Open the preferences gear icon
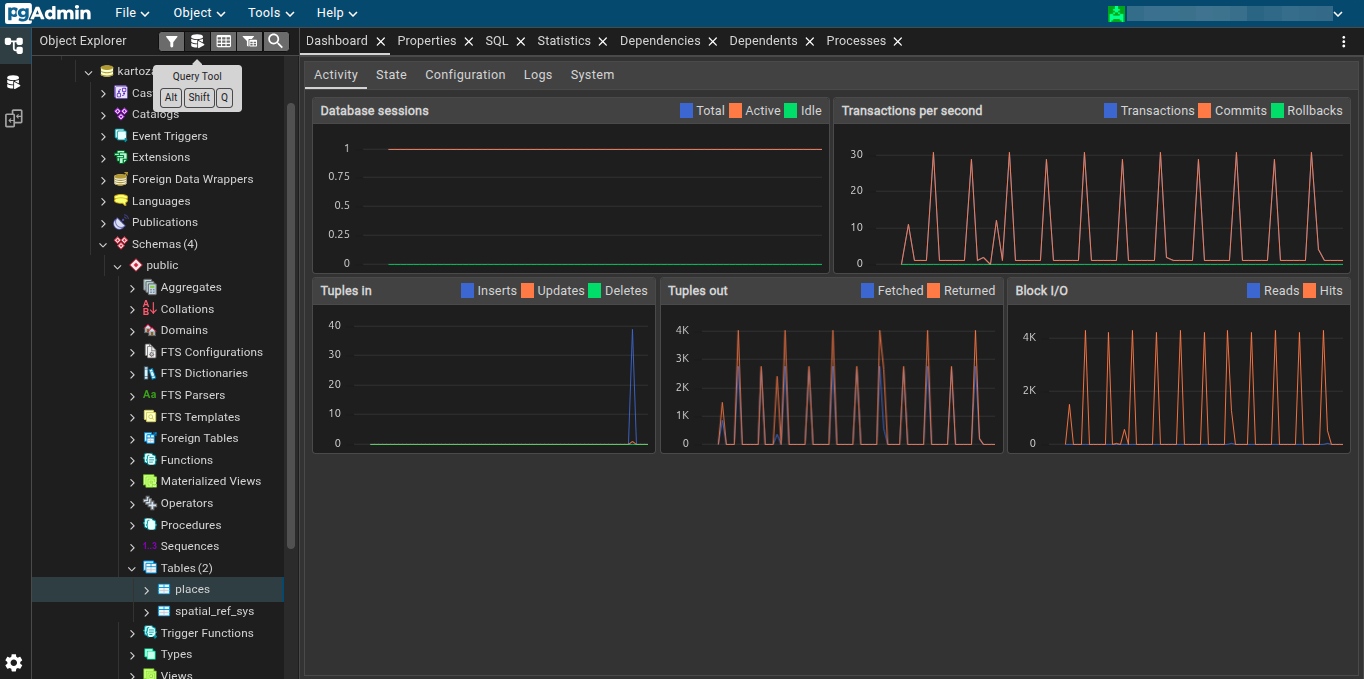Image resolution: width=1364 pixels, height=679 pixels. 13,663
